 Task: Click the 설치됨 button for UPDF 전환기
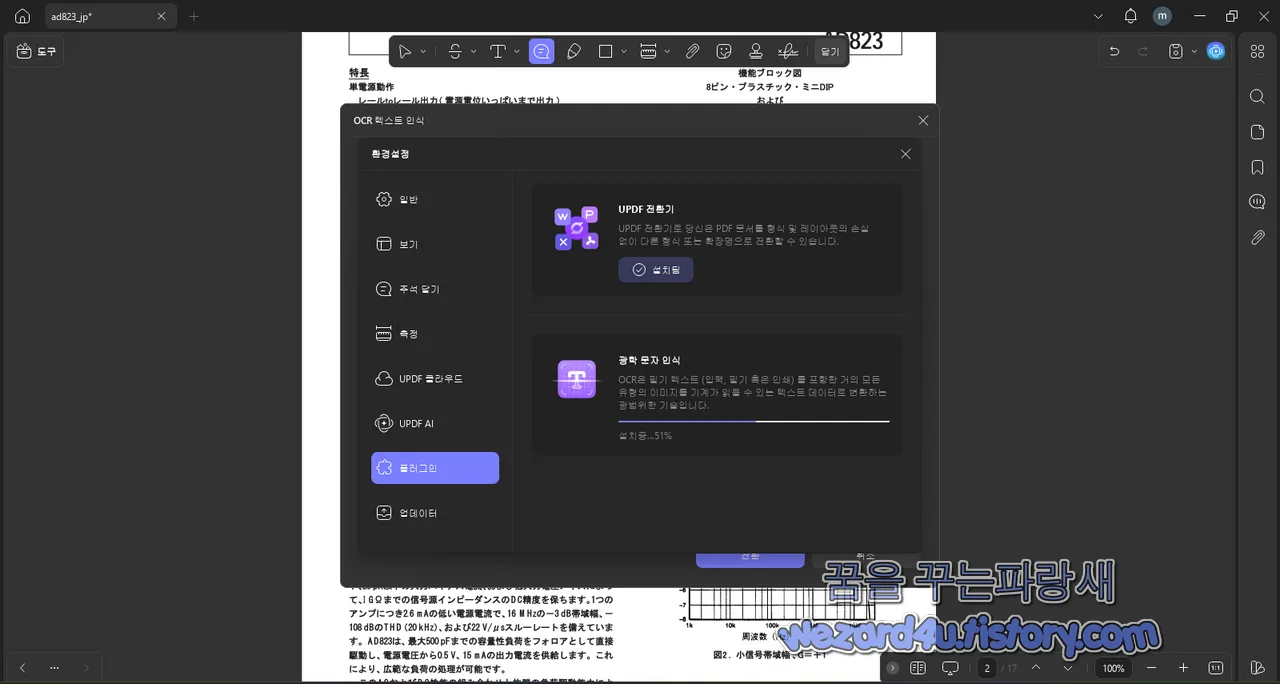(x=655, y=269)
